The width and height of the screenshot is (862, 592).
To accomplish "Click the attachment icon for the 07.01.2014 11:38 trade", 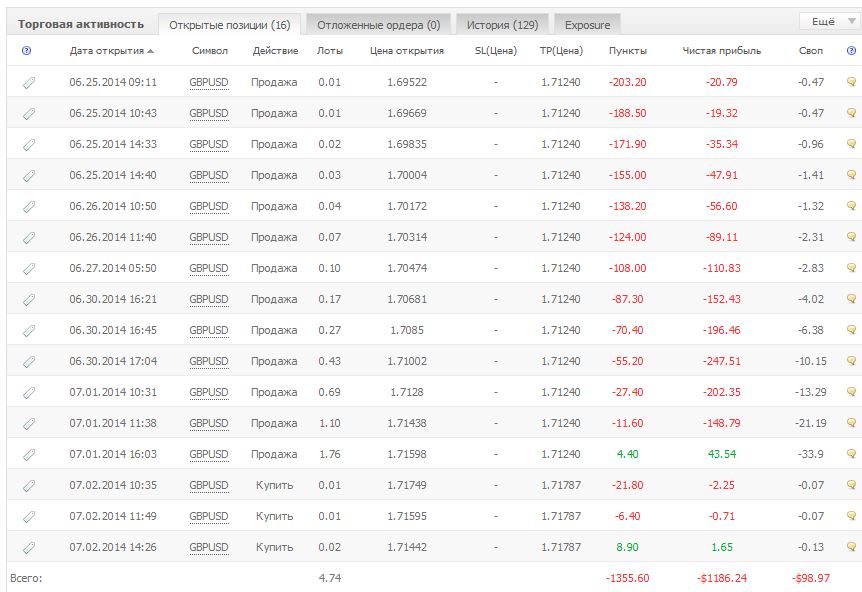I will (29, 423).
